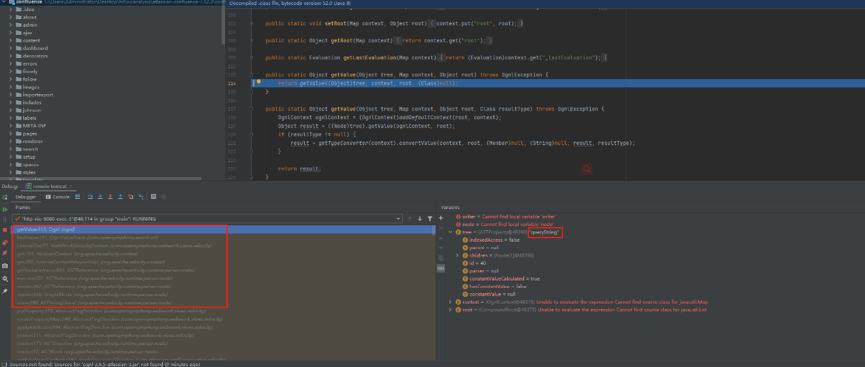The height and width of the screenshot is (367, 865).
Task: Click the Step Over icon
Action: click(90, 196)
